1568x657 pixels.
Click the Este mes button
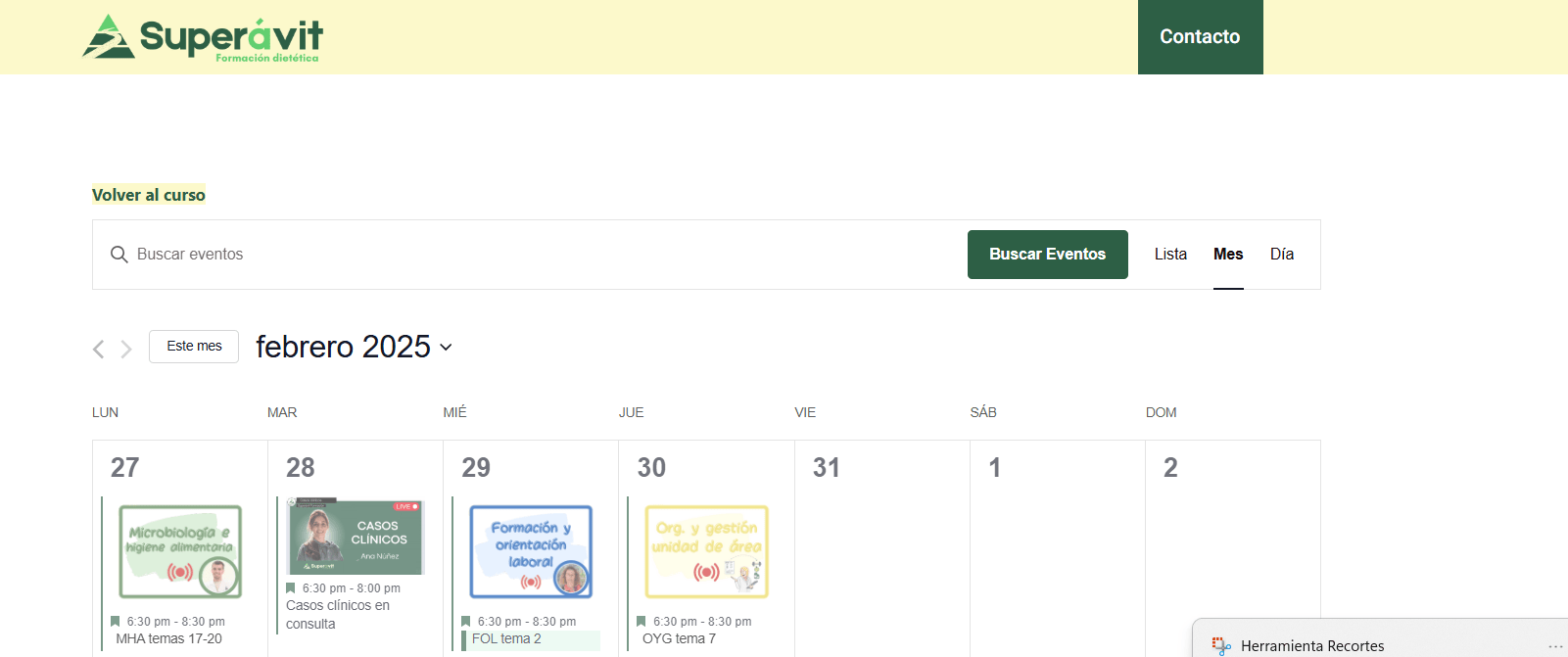click(194, 347)
